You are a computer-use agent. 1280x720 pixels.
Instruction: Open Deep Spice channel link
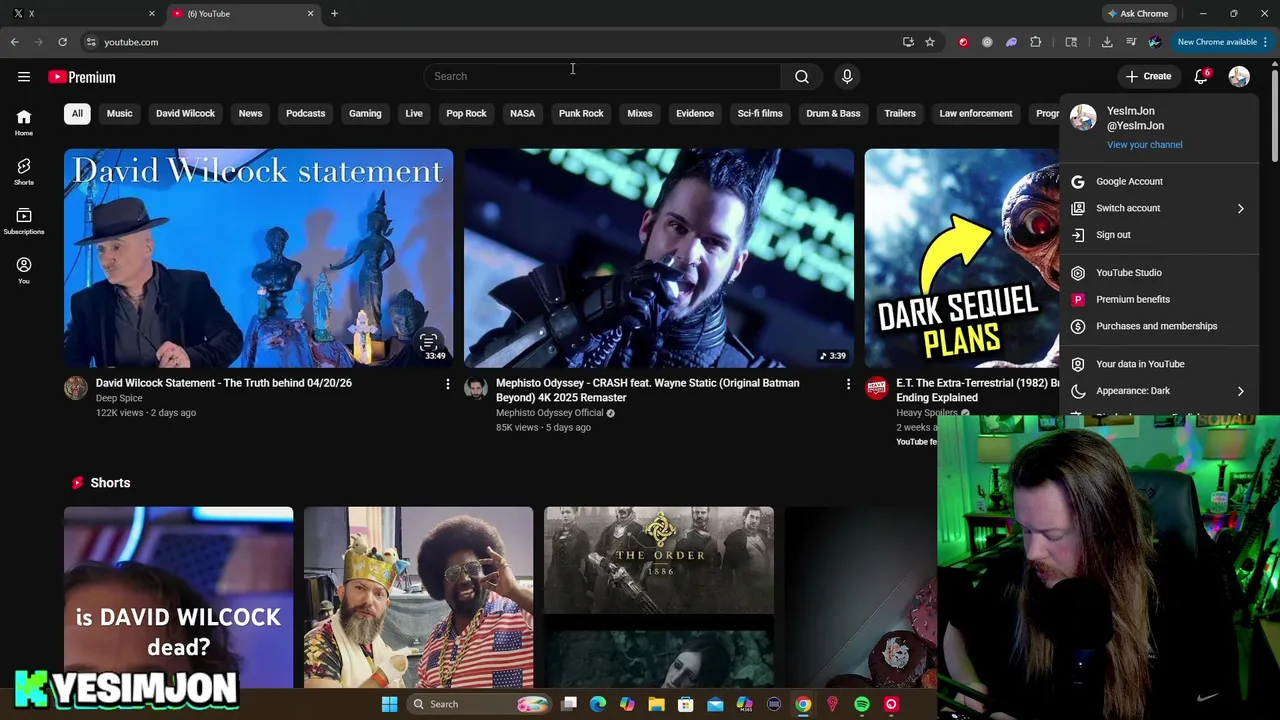pyautogui.click(x=119, y=398)
